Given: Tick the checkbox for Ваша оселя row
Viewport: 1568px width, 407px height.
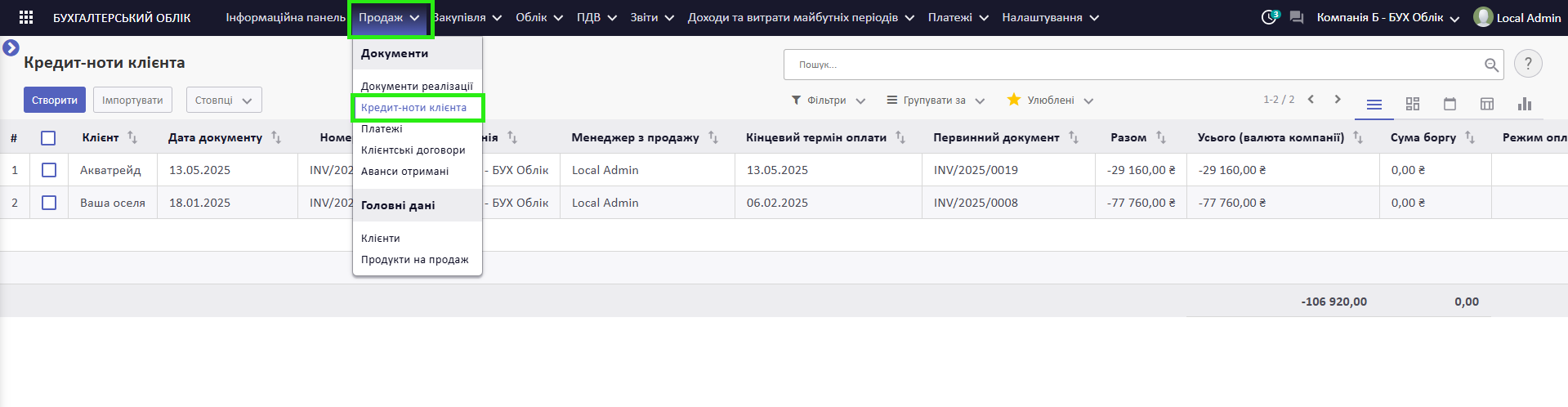Looking at the screenshot, I should coord(49,203).
